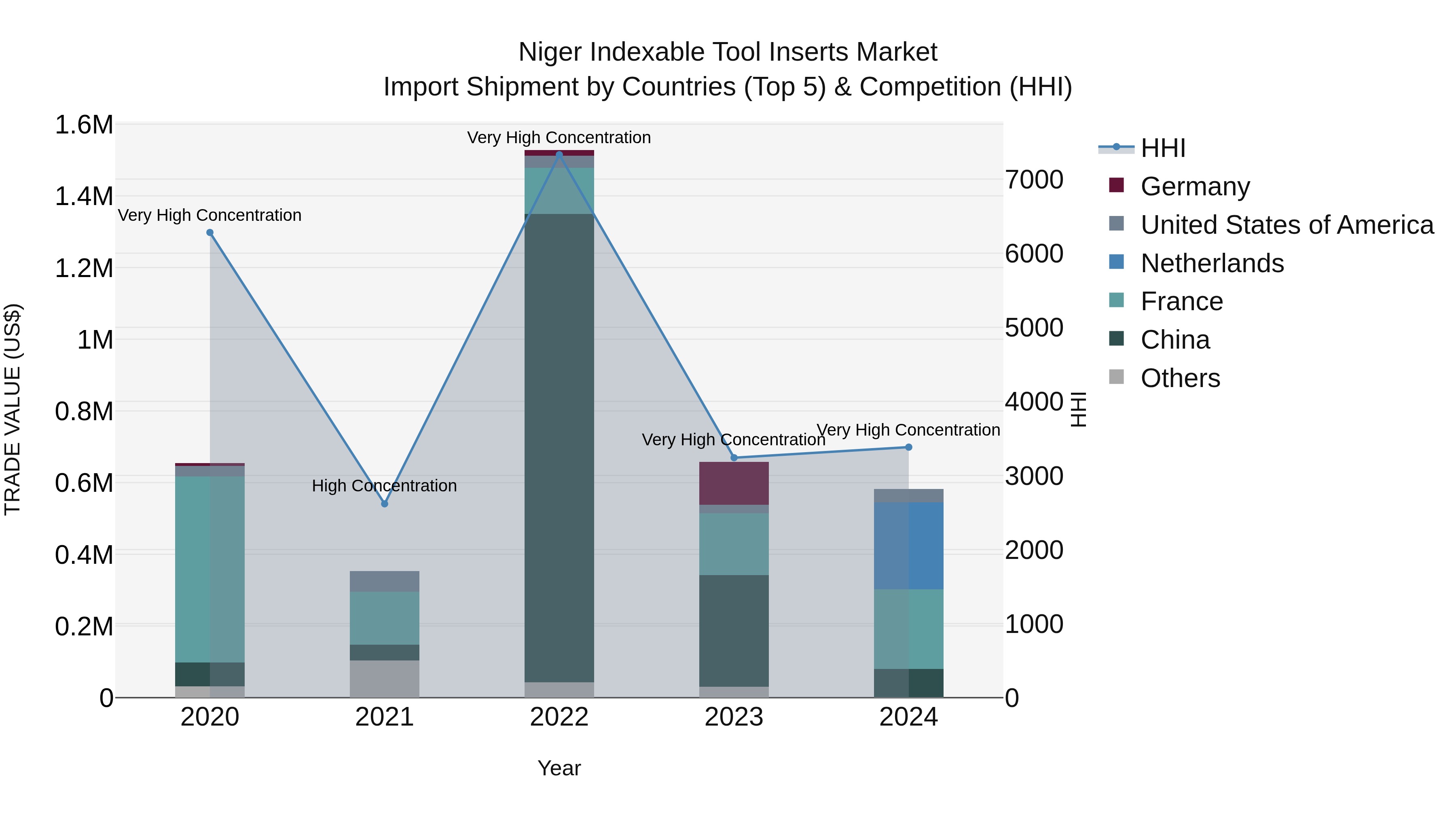
Task: Click the 7000 right axis tick label
Action: (1034, 180)
